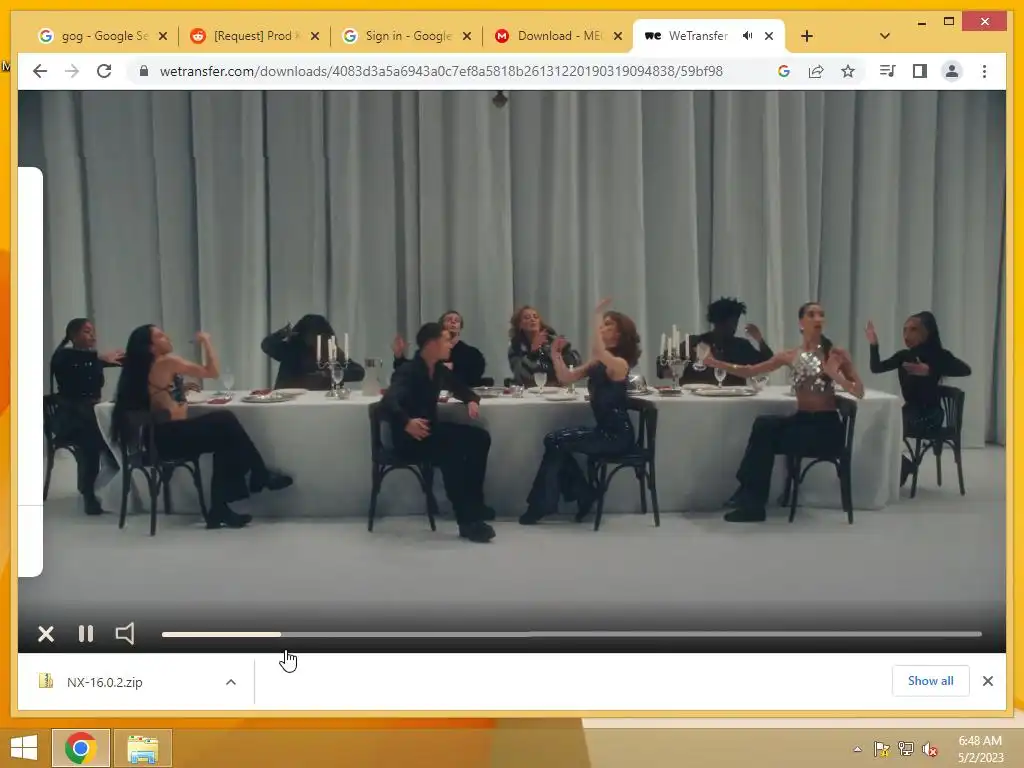Toggle video sound with speaker icon
Image resolution: width=1024 pixels, height=768 pixels.
tap(125, 633)
